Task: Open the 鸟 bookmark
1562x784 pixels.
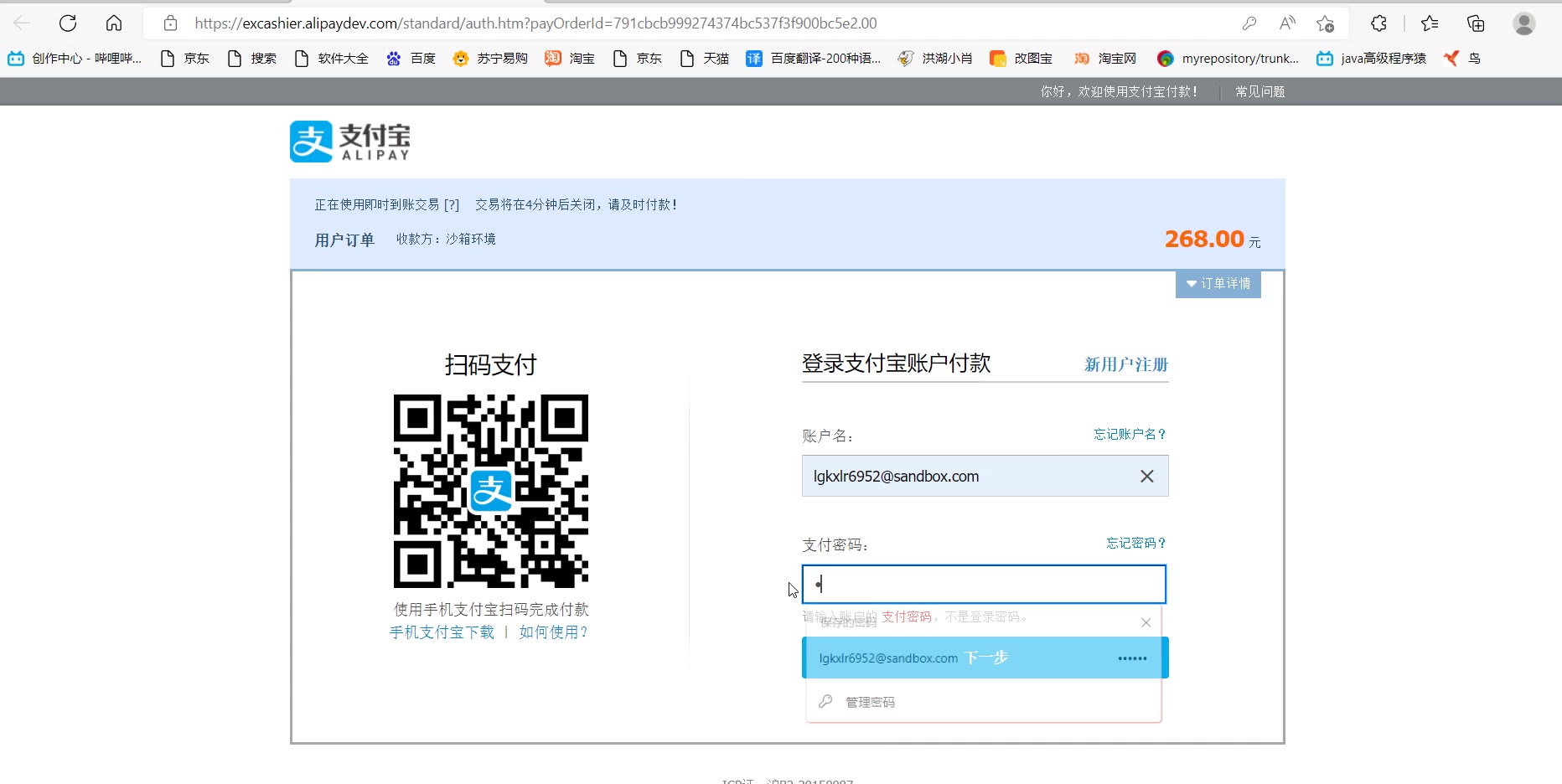Action: (1462, 58)
